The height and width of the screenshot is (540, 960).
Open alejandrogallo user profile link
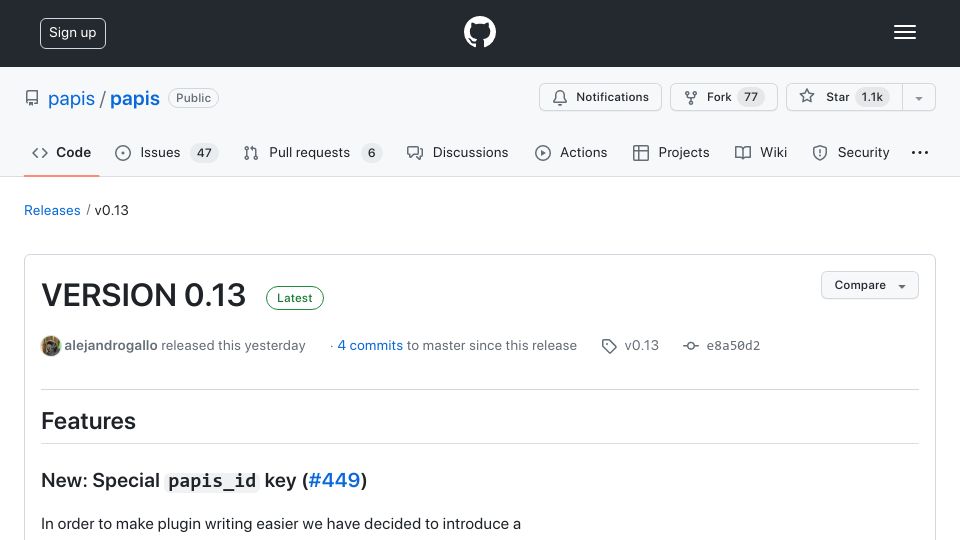click(x=111, y=345)
